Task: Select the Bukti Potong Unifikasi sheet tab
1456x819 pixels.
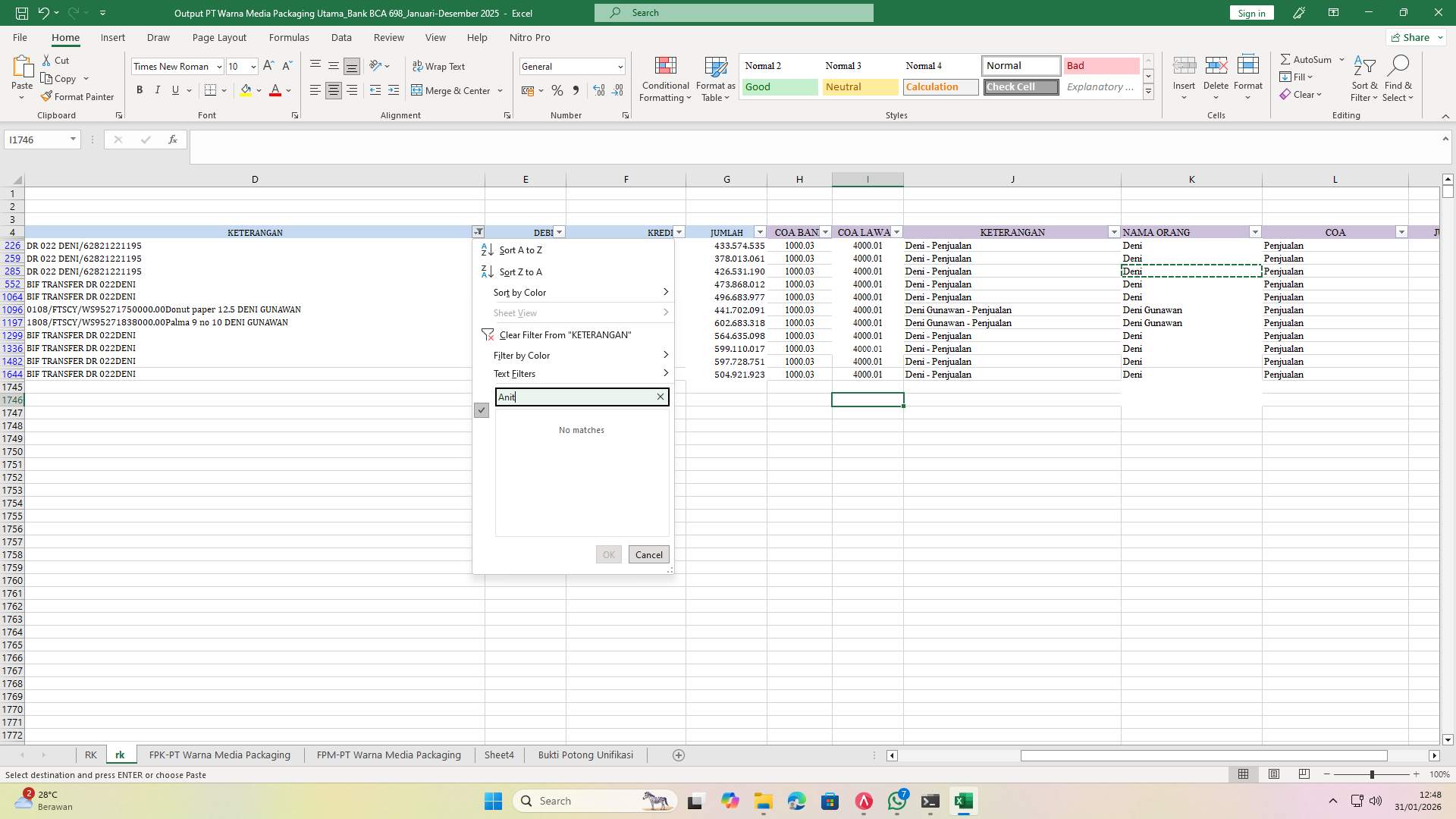Action: point(585,755)
